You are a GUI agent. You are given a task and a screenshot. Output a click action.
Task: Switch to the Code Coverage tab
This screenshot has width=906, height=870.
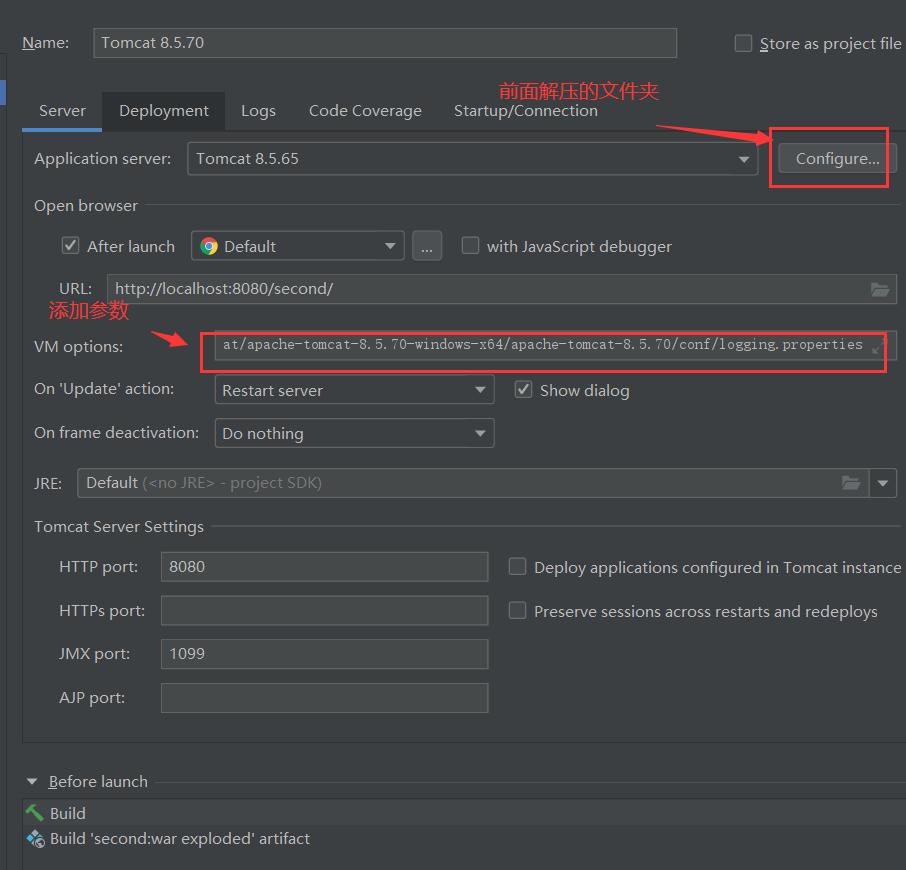365,111
